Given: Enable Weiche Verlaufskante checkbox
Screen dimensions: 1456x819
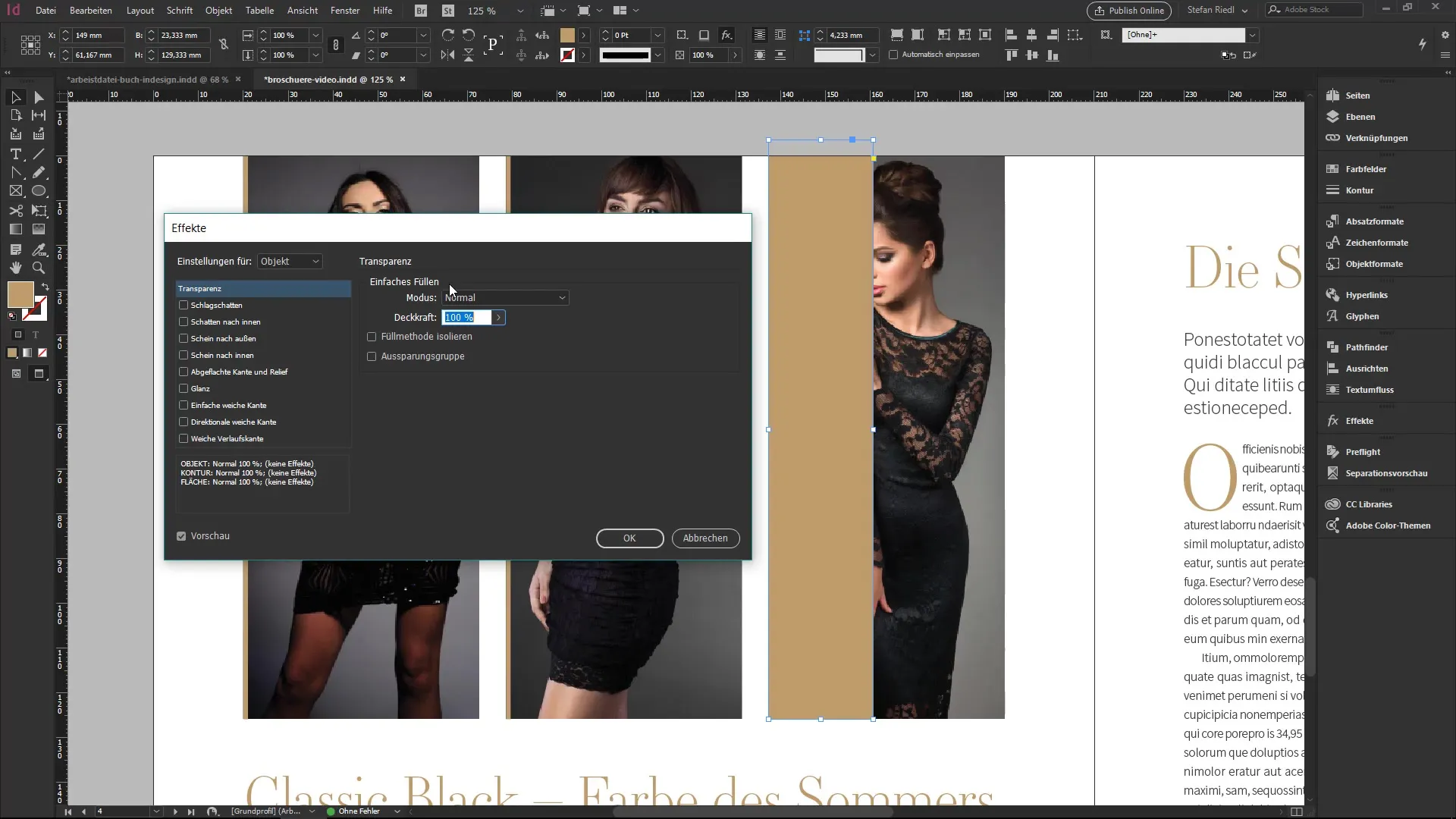Looking at the screenshot, I should click(x=184, y=438).
